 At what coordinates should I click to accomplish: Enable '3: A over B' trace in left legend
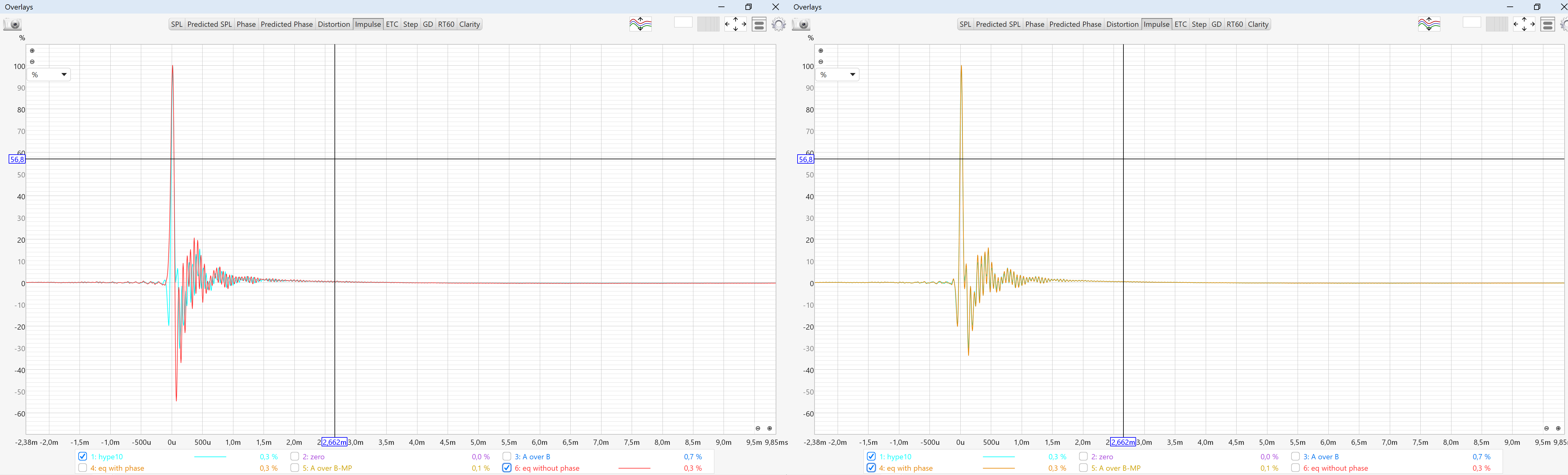pos(507,456)
